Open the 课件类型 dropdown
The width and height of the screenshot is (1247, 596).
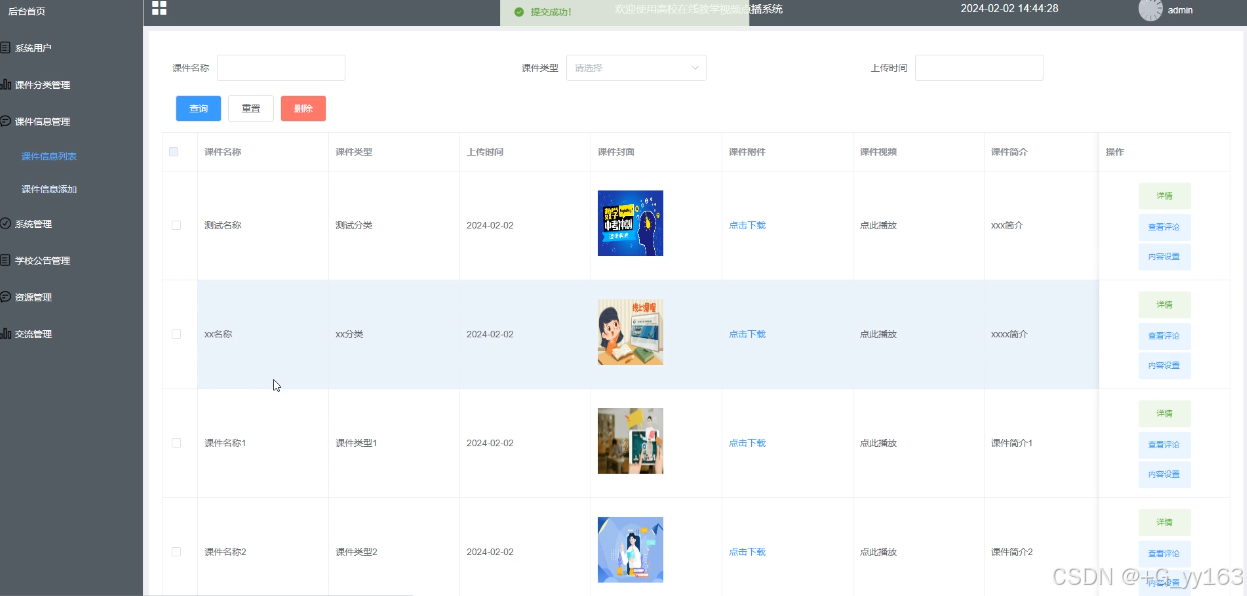[636, 68]
